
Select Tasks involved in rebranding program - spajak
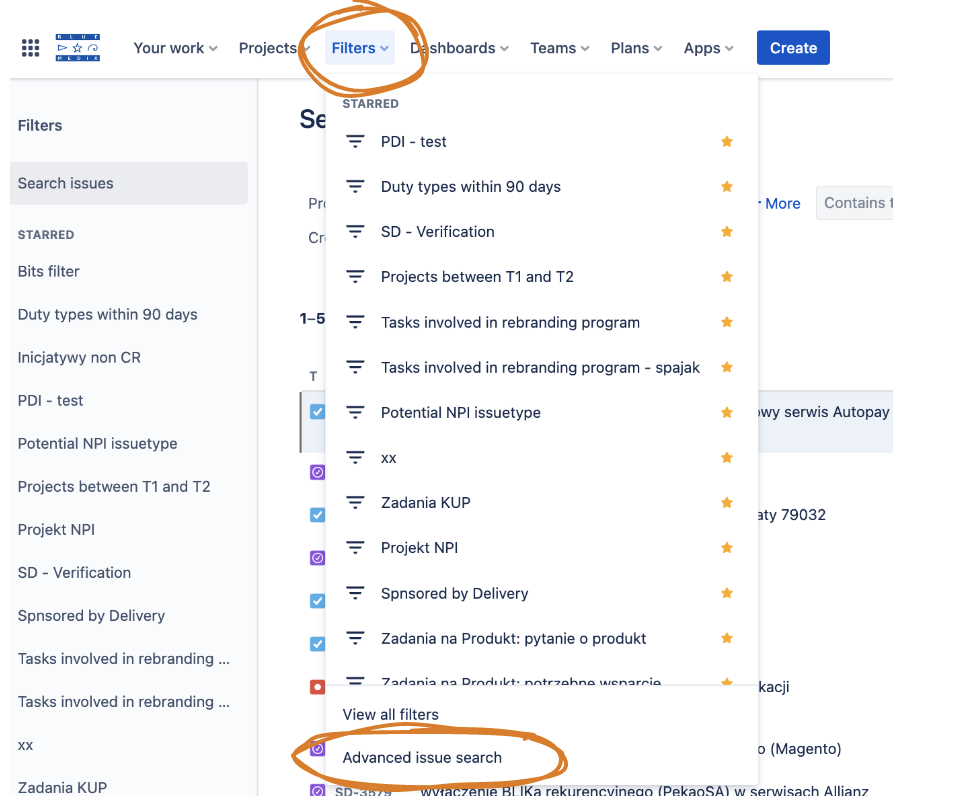540,368
